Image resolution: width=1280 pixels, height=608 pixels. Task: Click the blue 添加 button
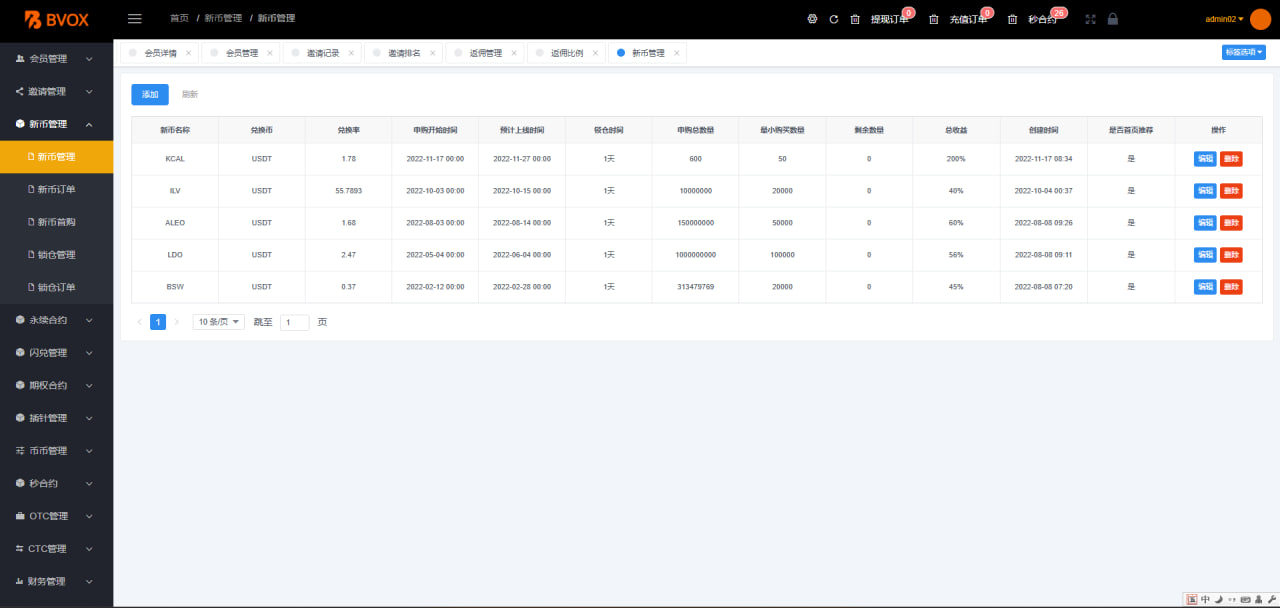coord(150,94)
